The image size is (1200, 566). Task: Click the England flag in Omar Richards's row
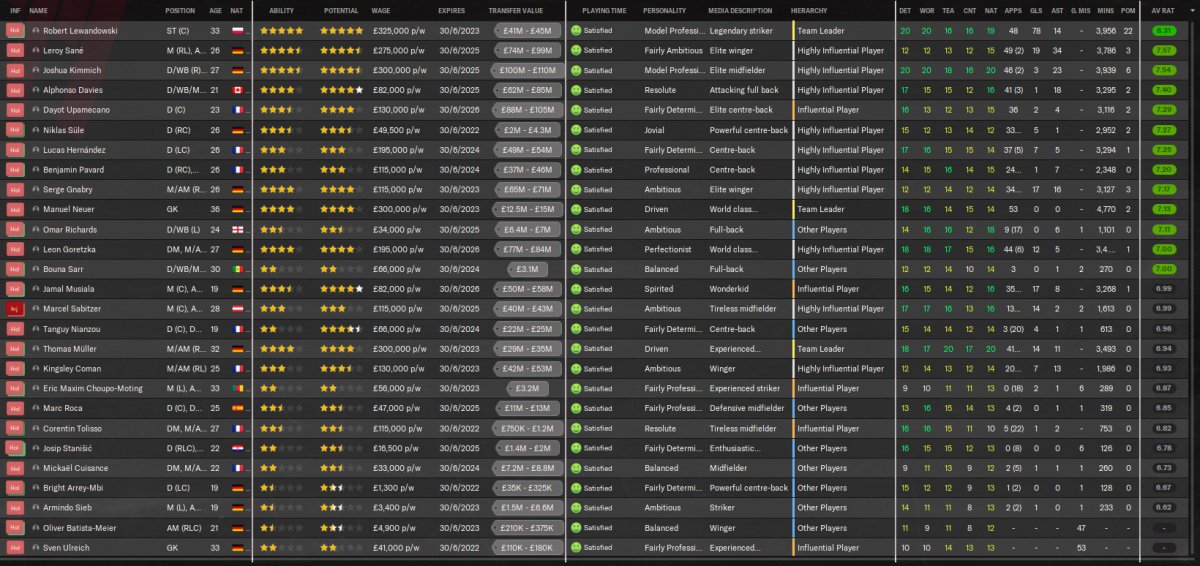point(237,230)
